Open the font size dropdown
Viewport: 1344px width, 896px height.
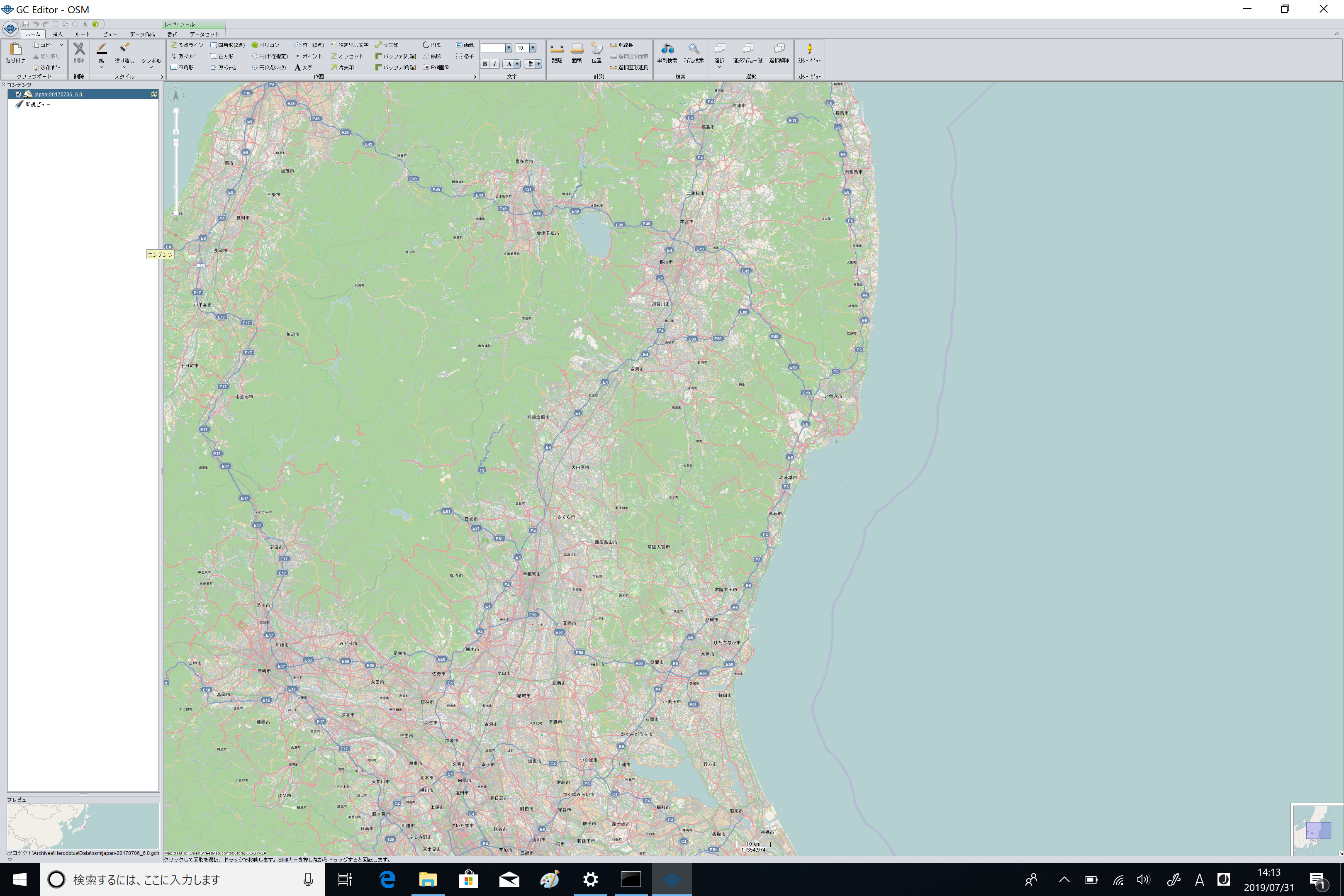tap(533, 48)
